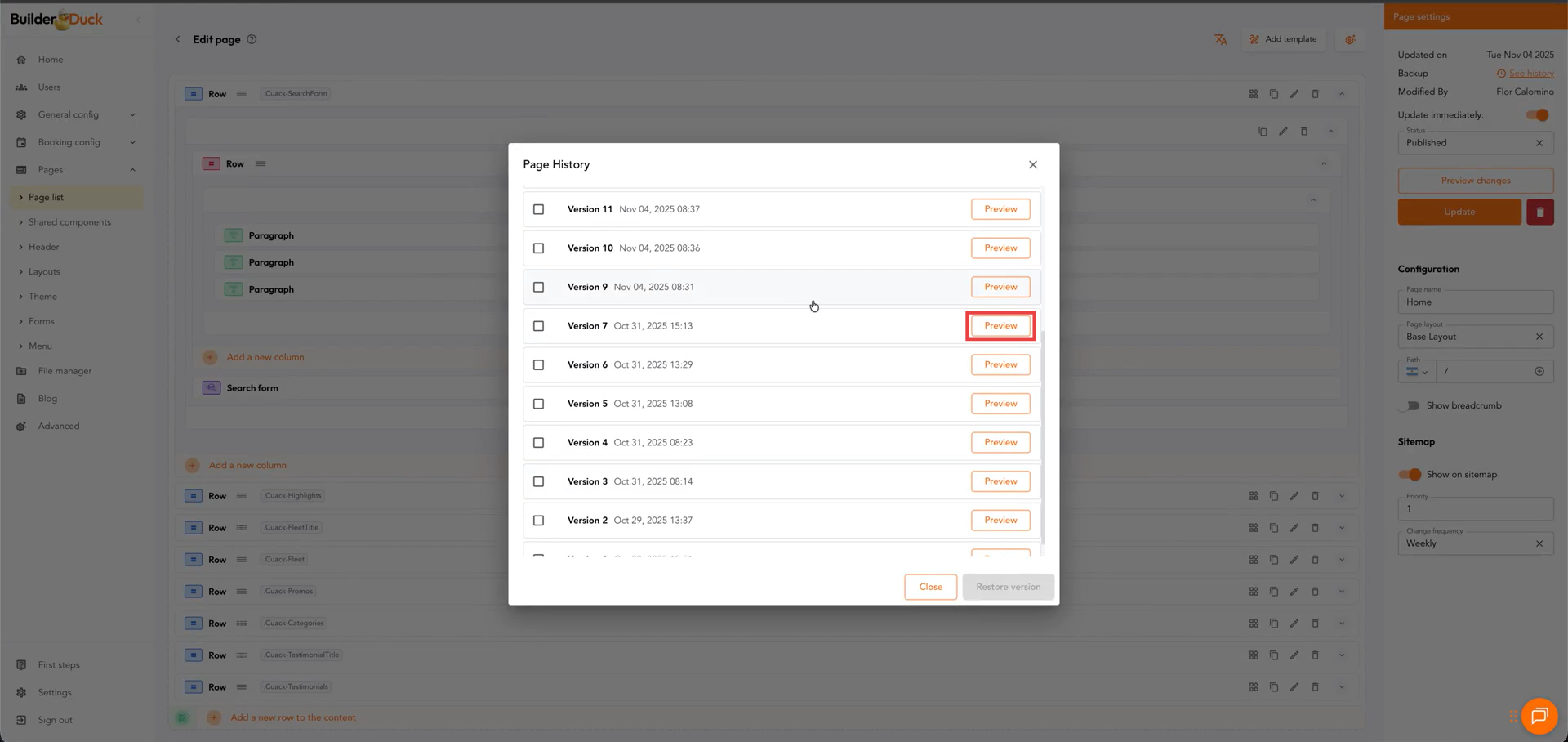Click the translate icon in the Edit page header
Image resolution: width=1568 pixels, height=742 pixels.
click(1220, 39)
